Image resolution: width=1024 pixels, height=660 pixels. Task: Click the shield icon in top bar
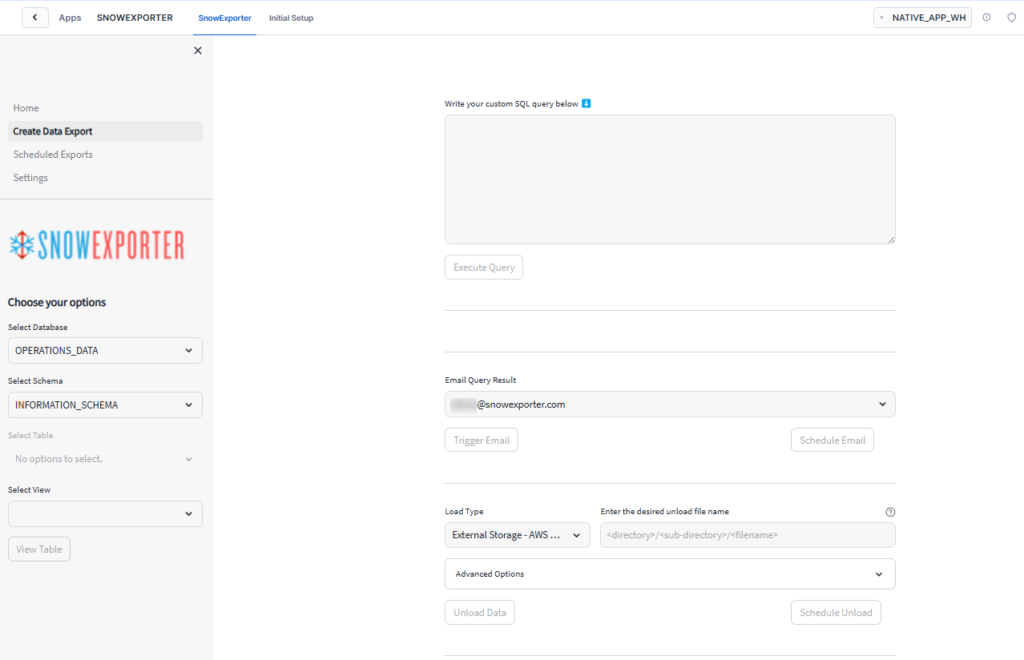(x=1010, y=18)
